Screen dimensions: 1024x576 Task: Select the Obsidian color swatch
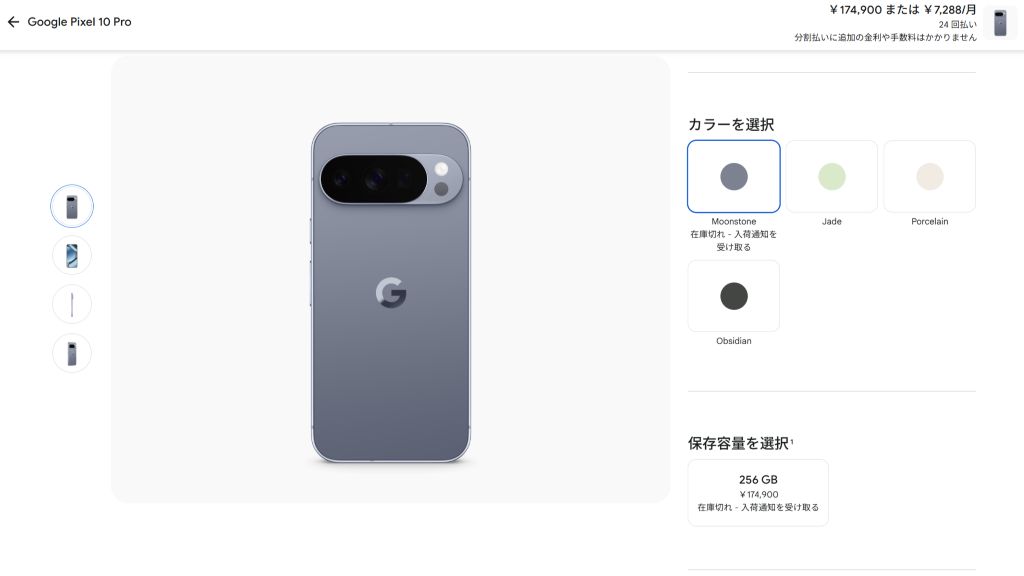[x=733, y=296]
